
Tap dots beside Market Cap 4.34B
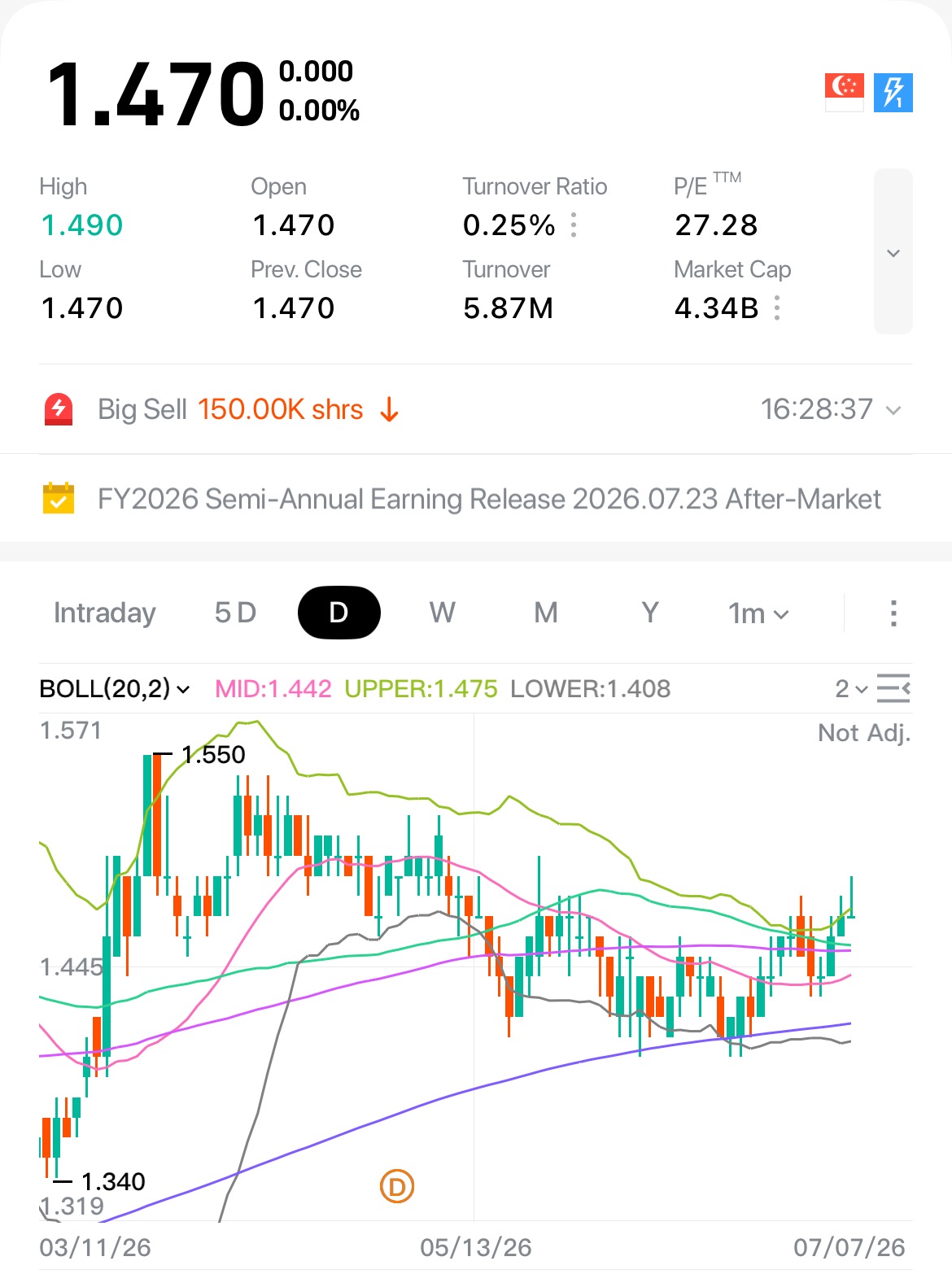point(777,308)
